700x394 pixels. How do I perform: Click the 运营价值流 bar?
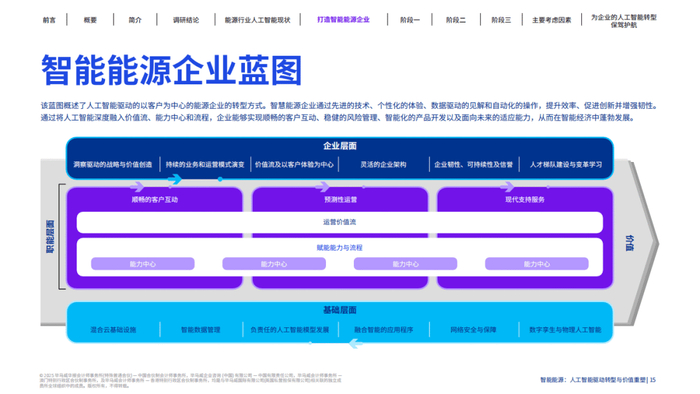coord(340,222)
